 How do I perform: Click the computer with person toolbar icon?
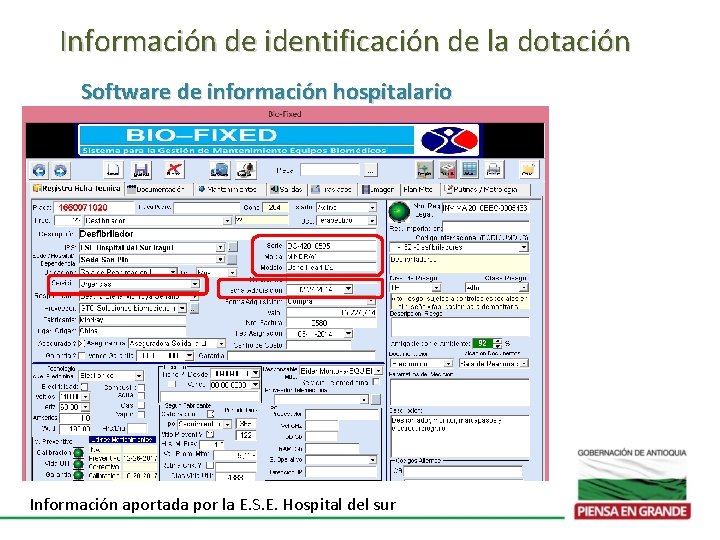tap(246, 170)
